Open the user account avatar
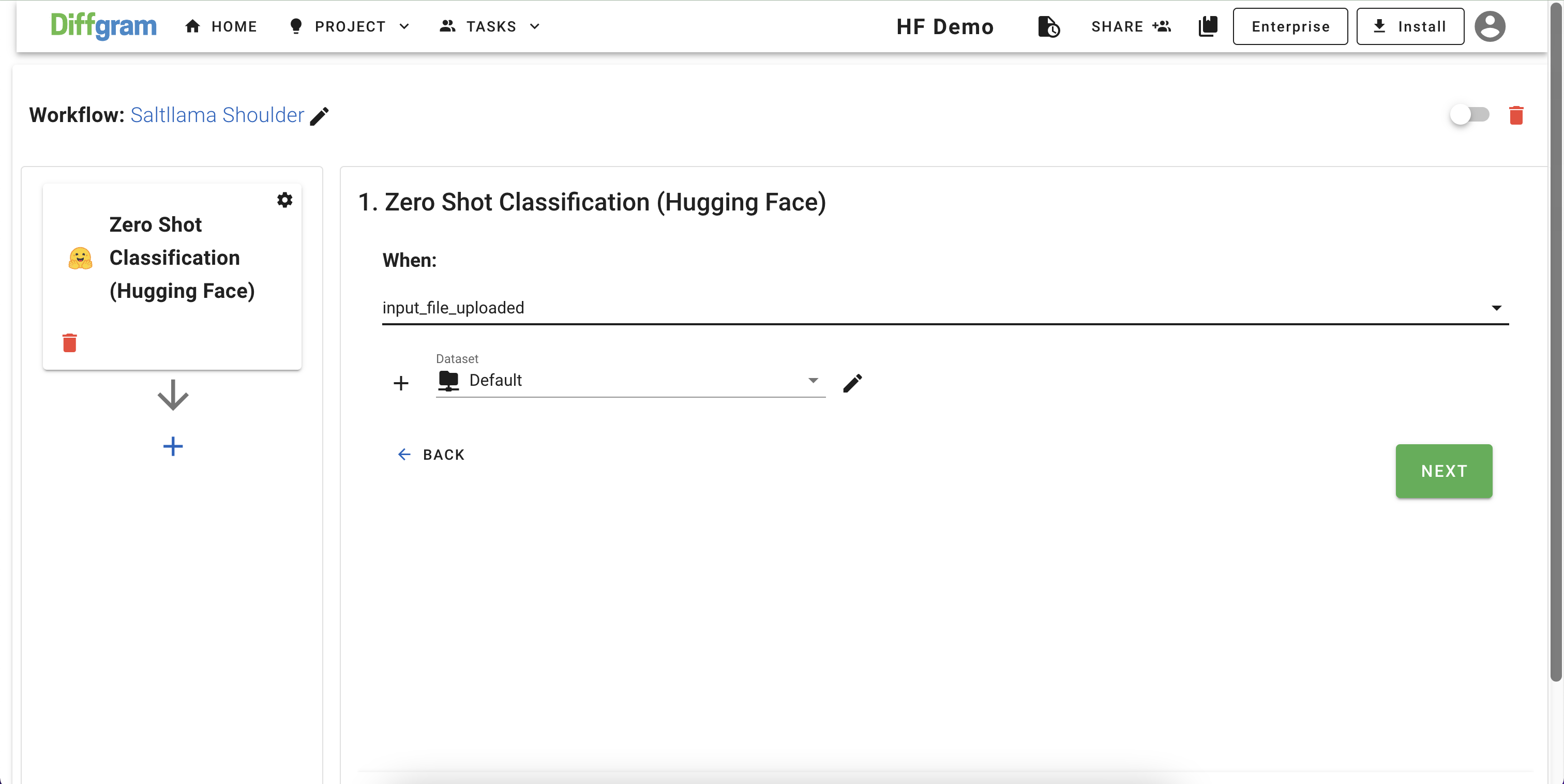 1490,27
